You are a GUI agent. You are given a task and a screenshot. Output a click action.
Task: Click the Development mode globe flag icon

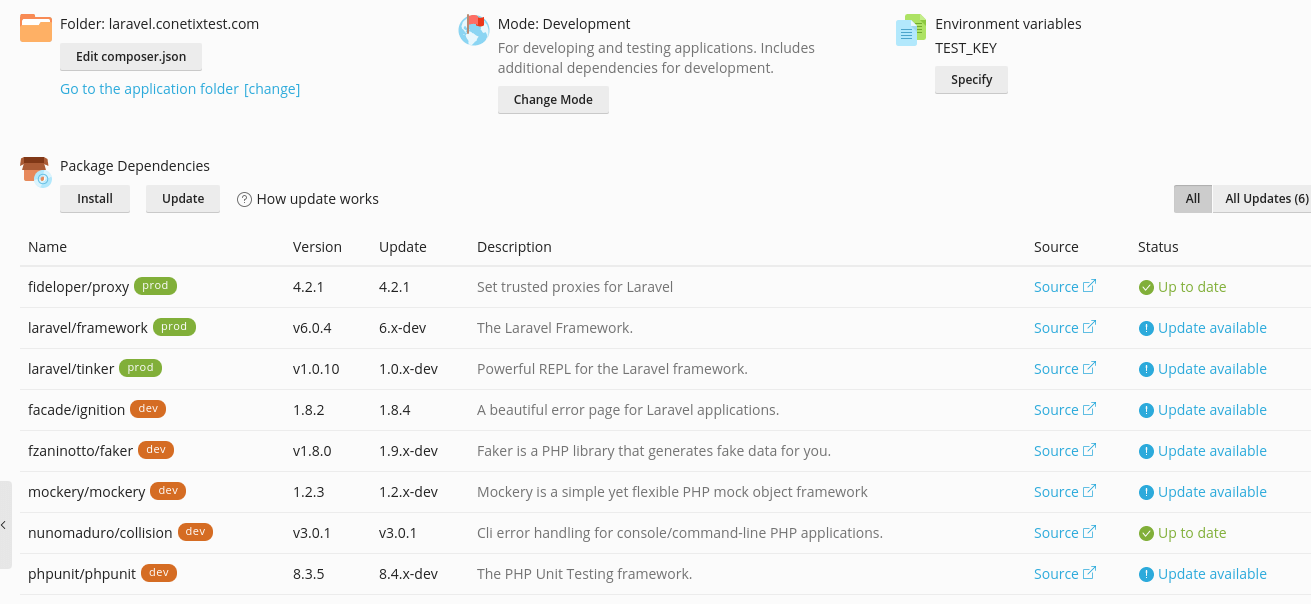(x=473, y=29)
